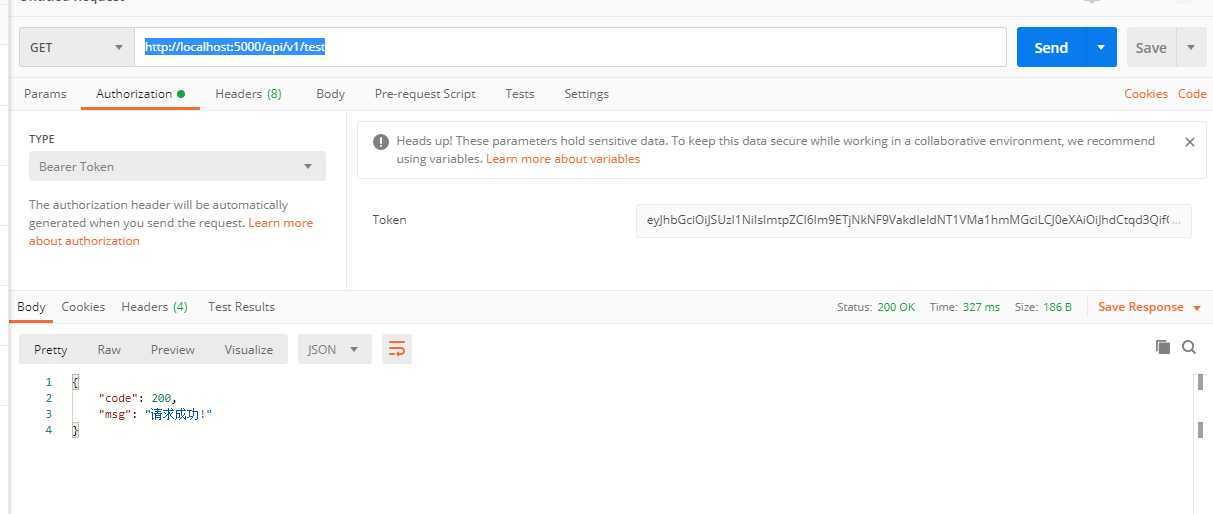The height and width of the screenshot is (514, 1213).
Task: Click the Save Response button
Action: 1141,307
